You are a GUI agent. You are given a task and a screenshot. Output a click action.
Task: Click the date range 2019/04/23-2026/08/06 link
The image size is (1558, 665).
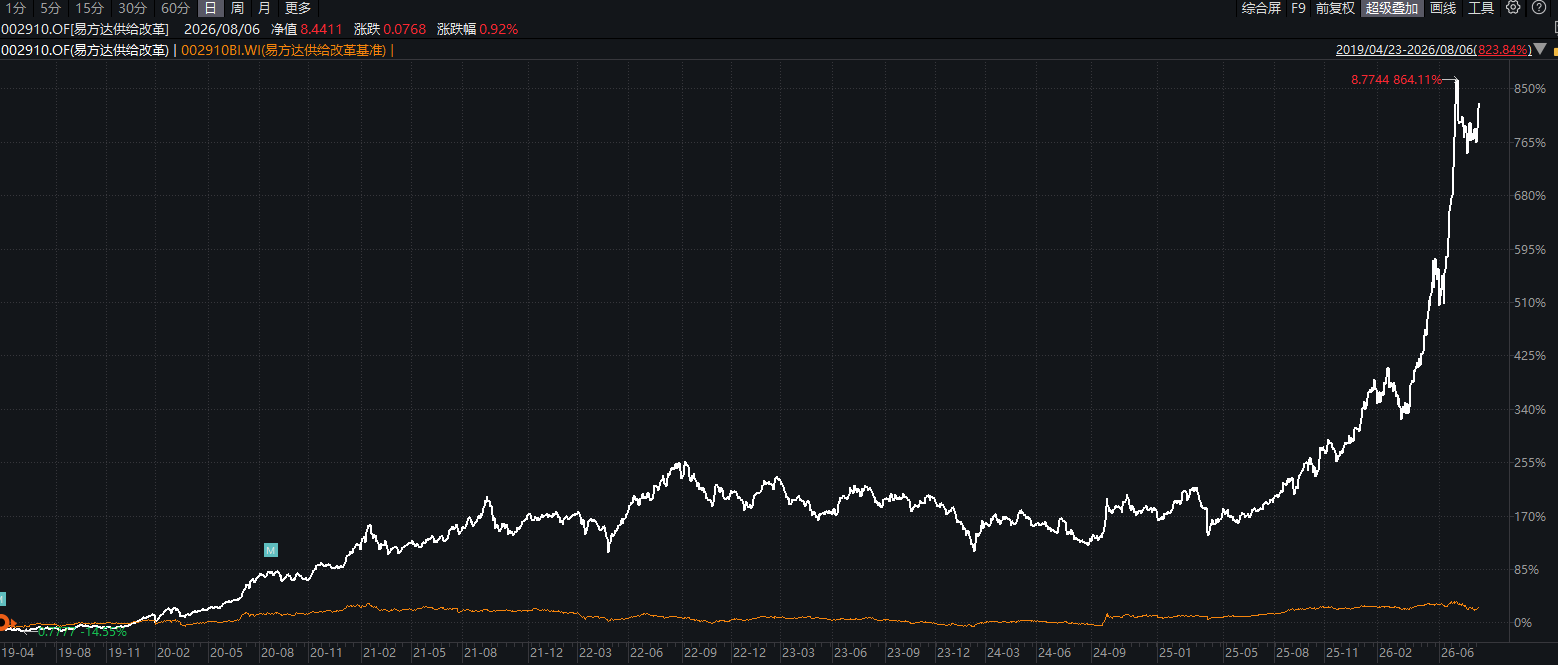[1433, 49]
